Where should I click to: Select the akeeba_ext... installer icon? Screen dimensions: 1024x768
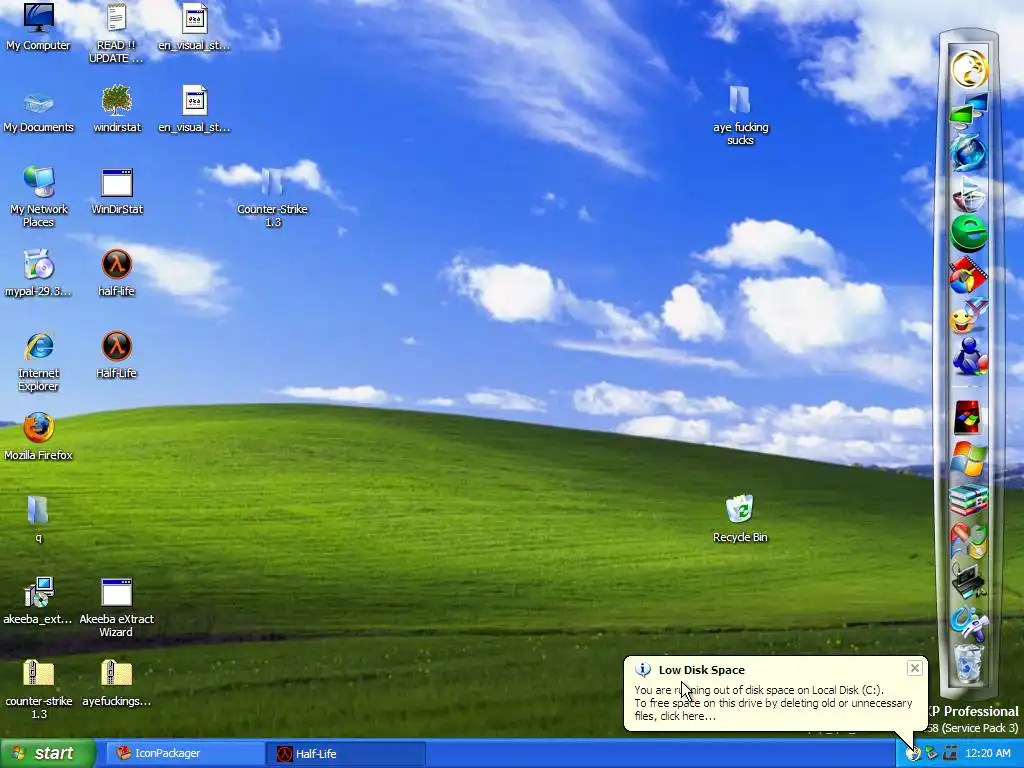click(x=38, y=601)
